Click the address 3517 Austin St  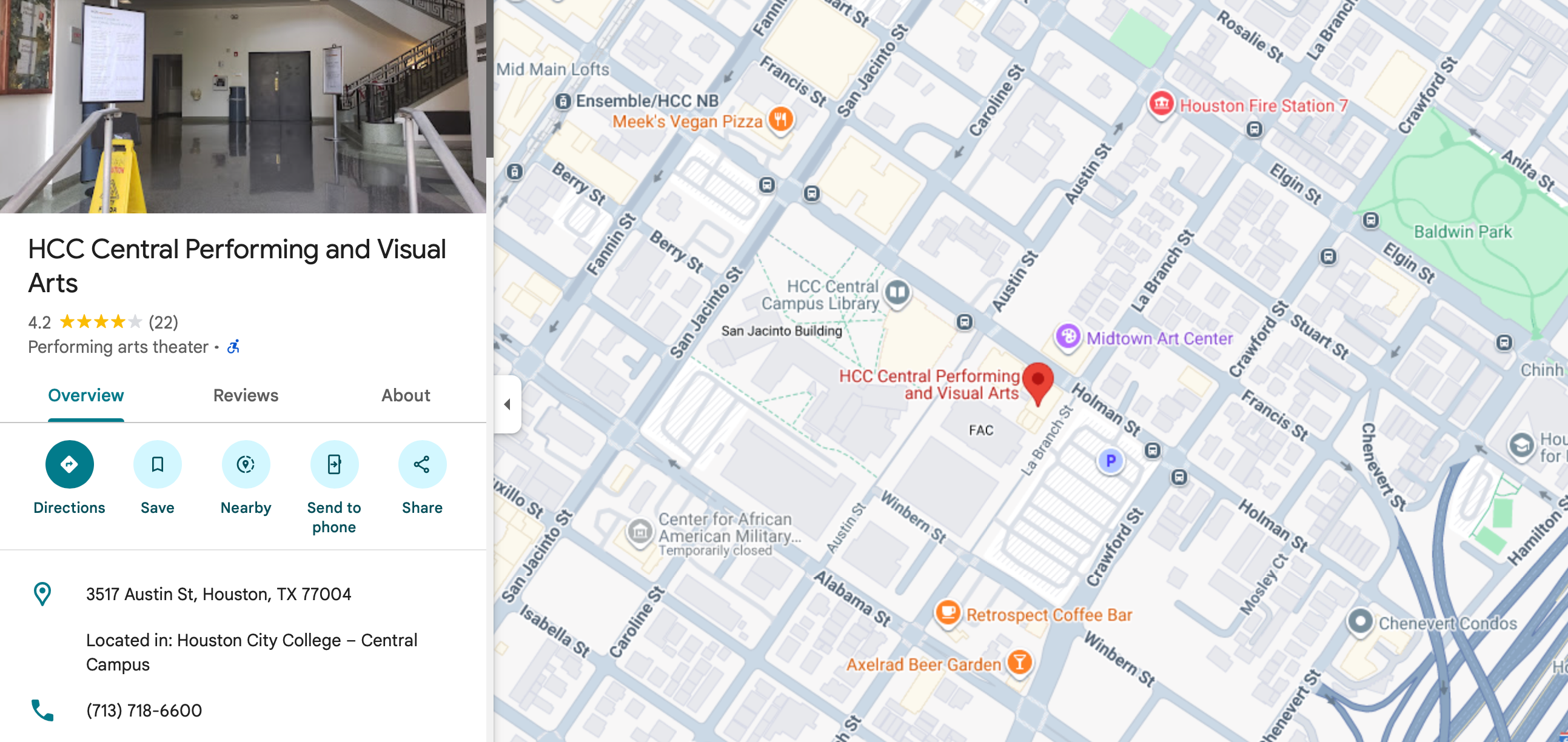tap(218, 594)
